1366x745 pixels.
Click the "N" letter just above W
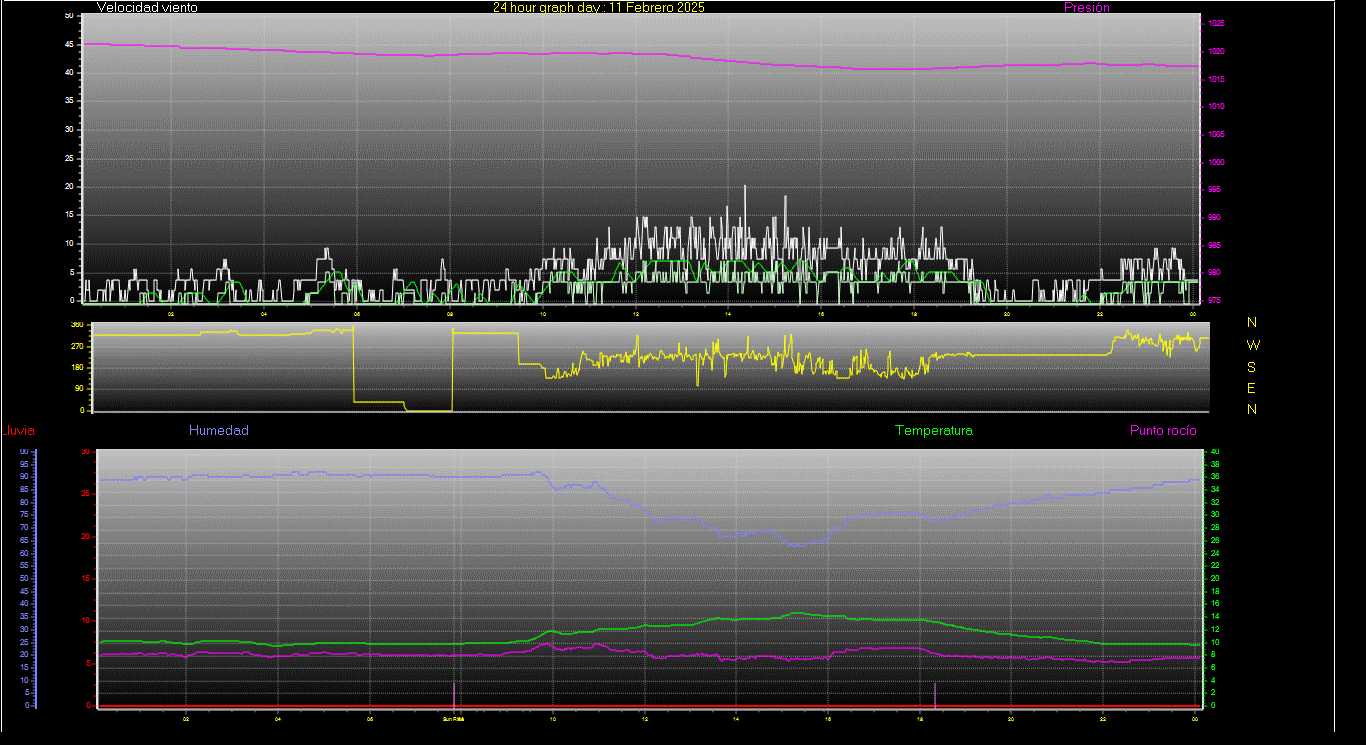point(1252,322)
